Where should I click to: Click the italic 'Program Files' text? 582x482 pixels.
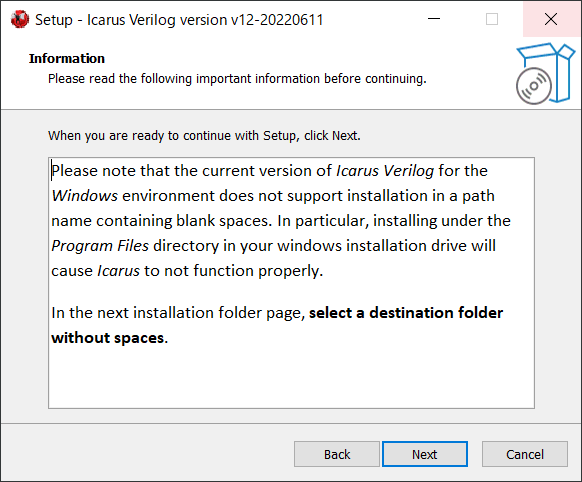[x=100, y=246]
